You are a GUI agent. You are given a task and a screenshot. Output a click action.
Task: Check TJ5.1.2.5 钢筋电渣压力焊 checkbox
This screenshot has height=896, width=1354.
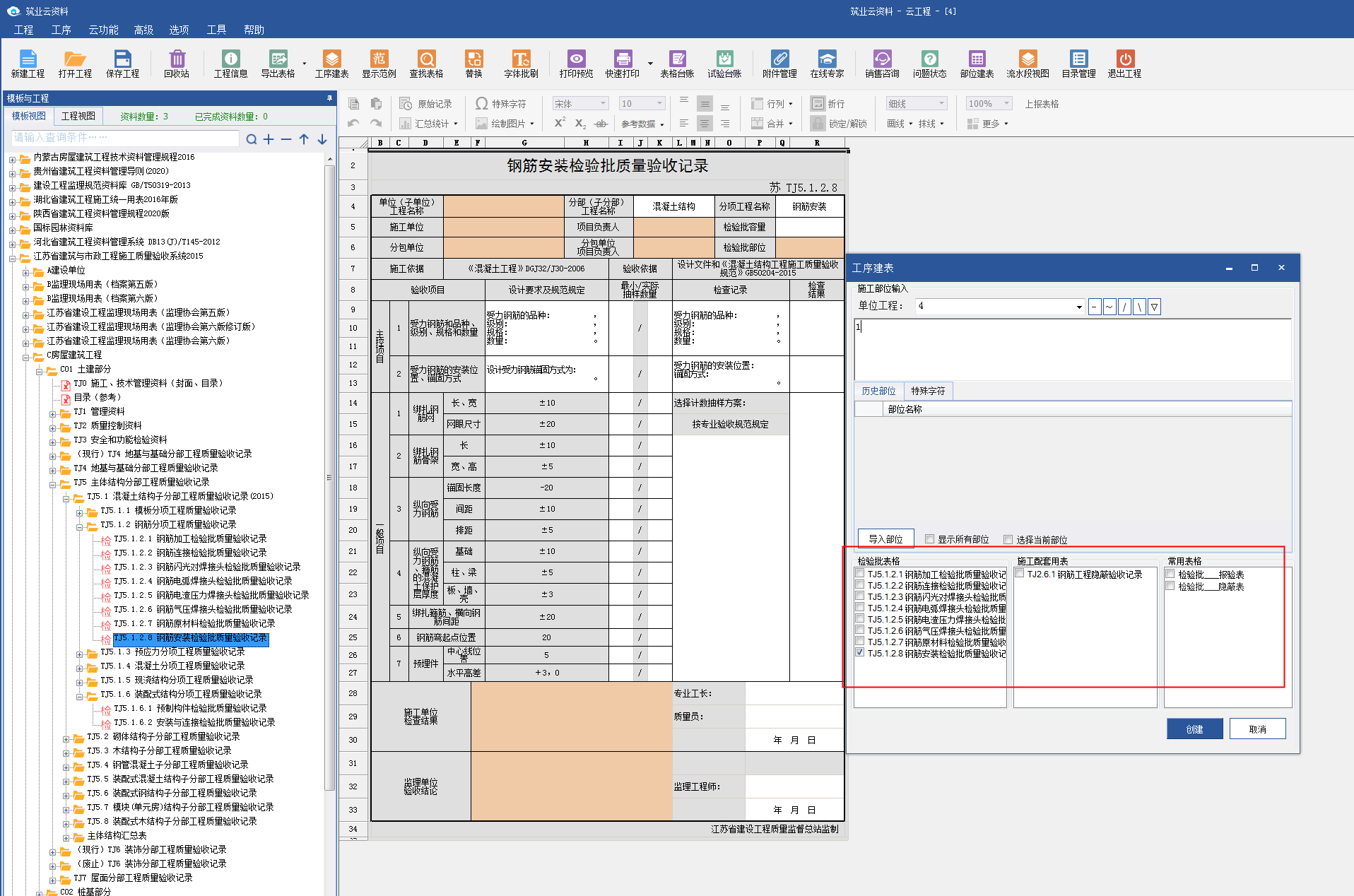point(860,618)
